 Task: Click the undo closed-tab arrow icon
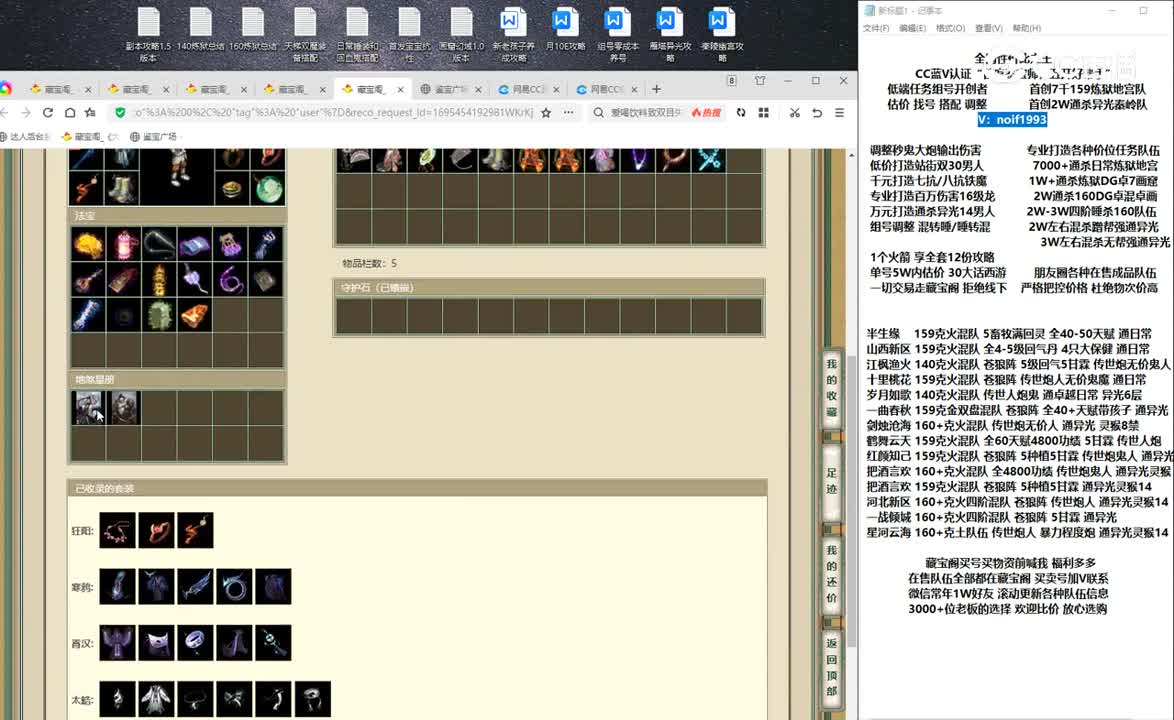[818, 112]
